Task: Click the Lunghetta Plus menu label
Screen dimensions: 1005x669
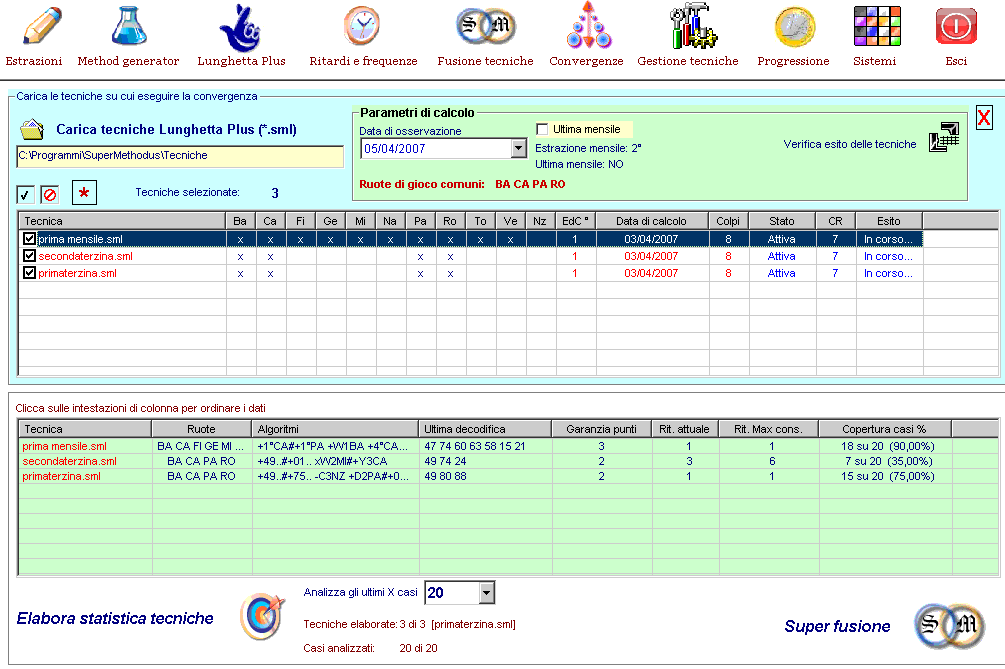Action: click(242, 61)
